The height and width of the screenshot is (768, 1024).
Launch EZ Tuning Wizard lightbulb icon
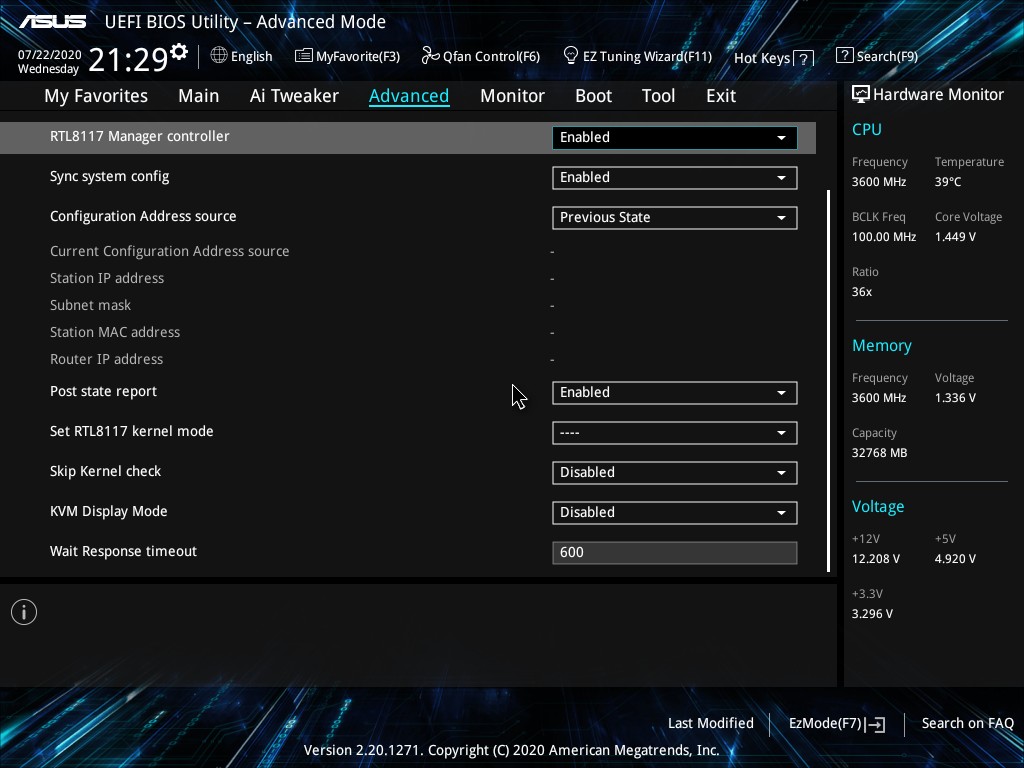pyautogui.click(x=571, y=55)
